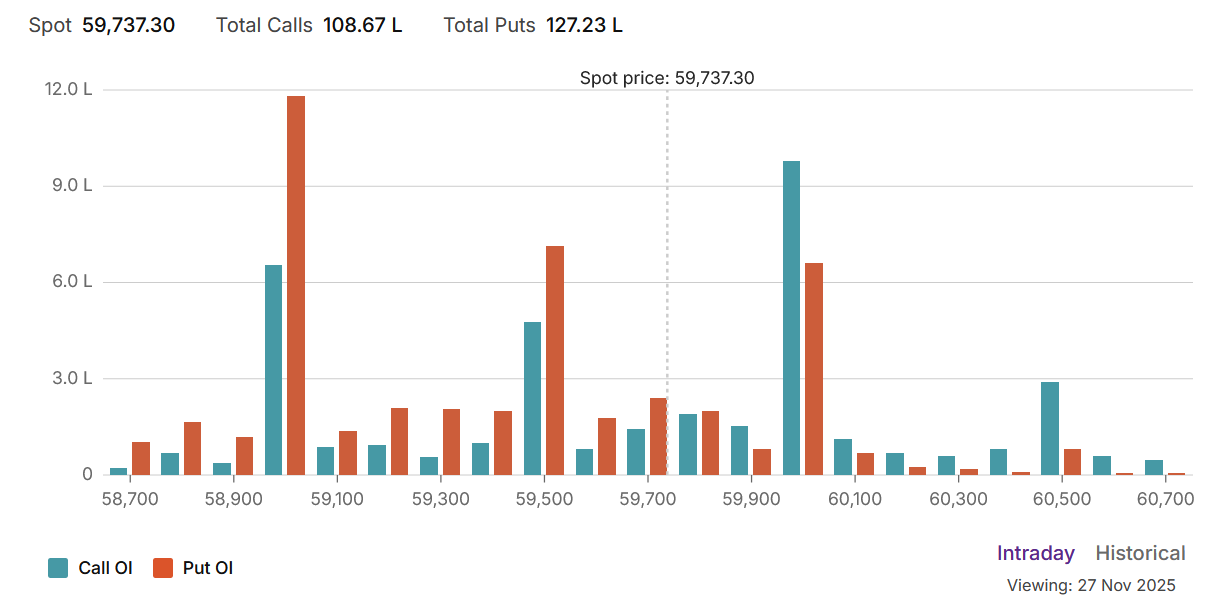Toggle the Call OI legend entry
This screenshot has height=598, width=1212.
(90, 568)
